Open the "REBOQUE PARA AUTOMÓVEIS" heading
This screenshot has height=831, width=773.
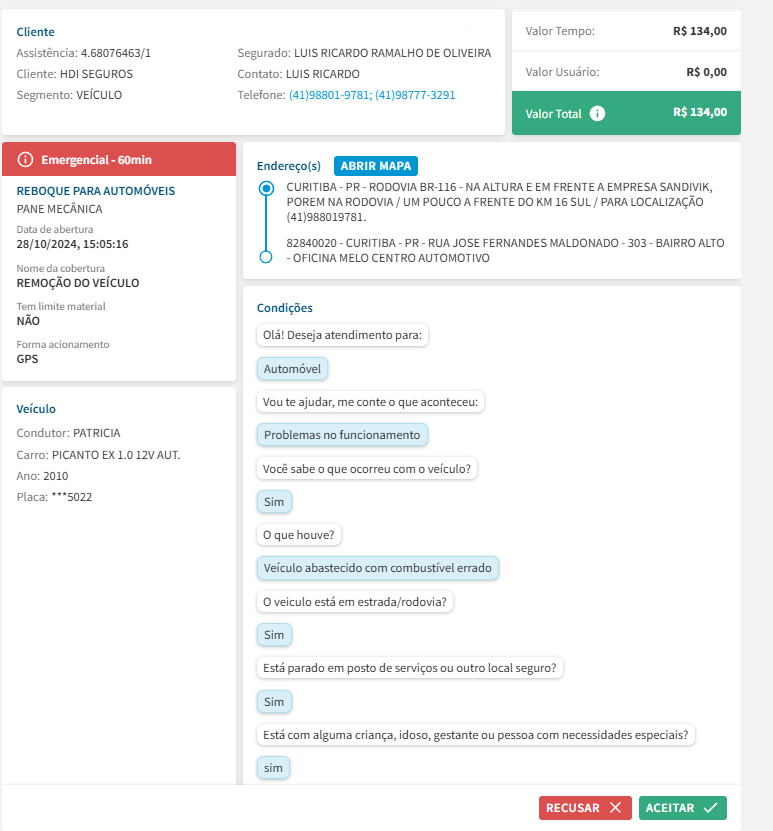coord(96,191)
